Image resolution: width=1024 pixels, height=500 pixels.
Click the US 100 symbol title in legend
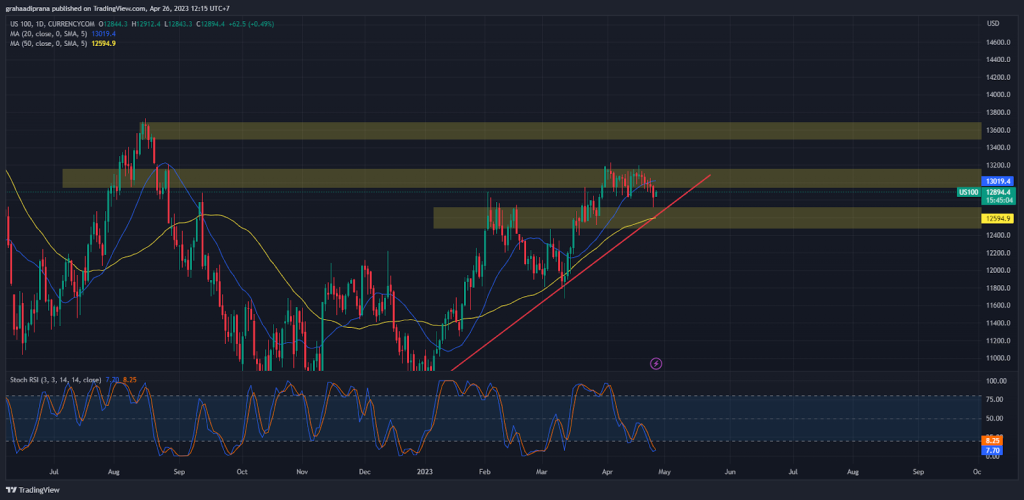click(46, 23)
